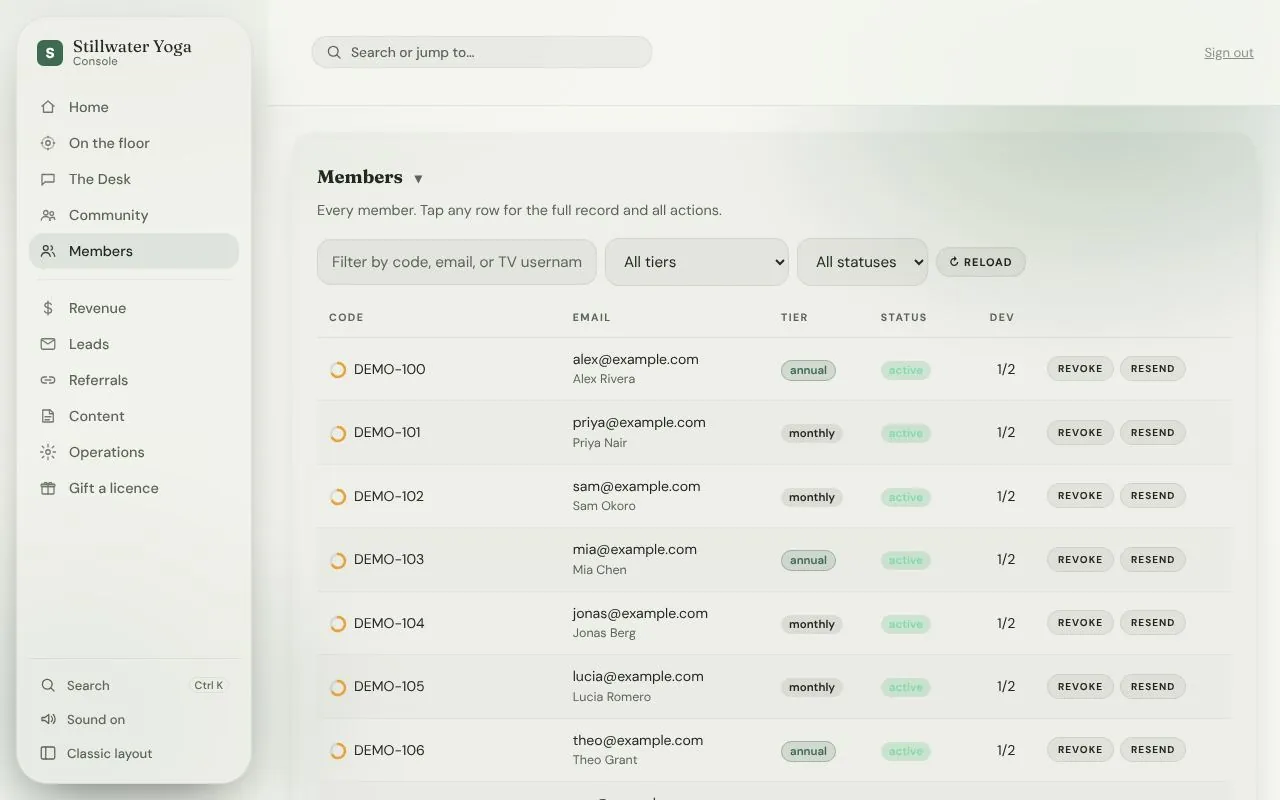Reload the members list

pyautogui.click(x=981, y=262)
